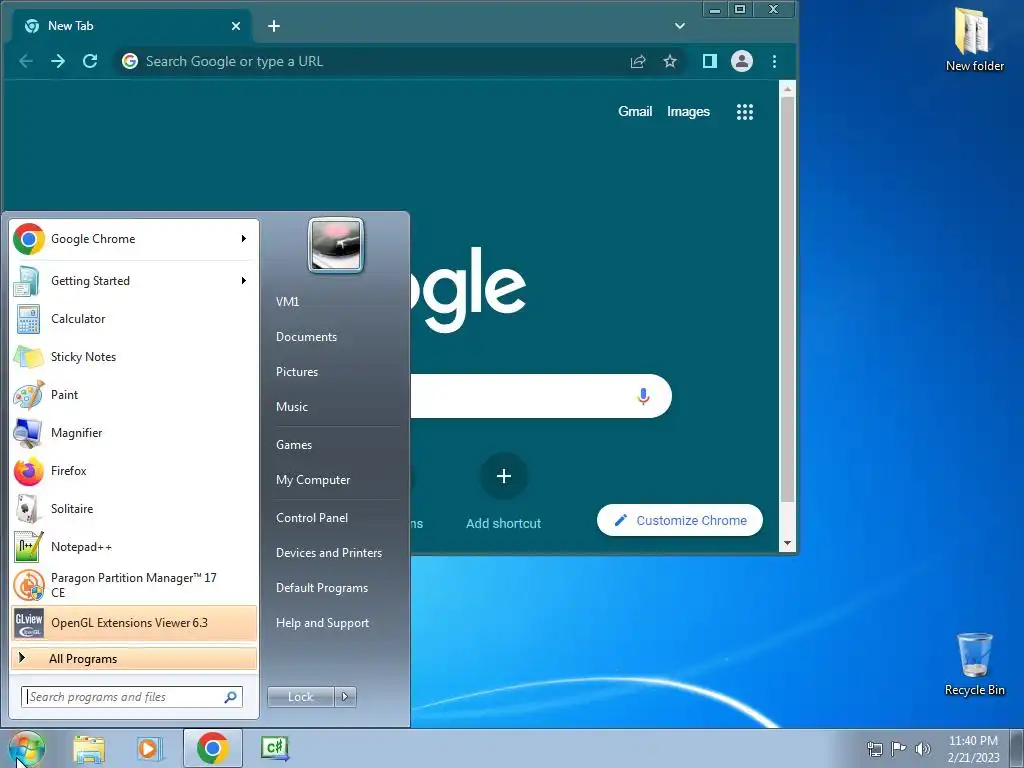The image size is (1024, 768).
Task: Launch Firefox from Start menu
Action: (134, 471)
